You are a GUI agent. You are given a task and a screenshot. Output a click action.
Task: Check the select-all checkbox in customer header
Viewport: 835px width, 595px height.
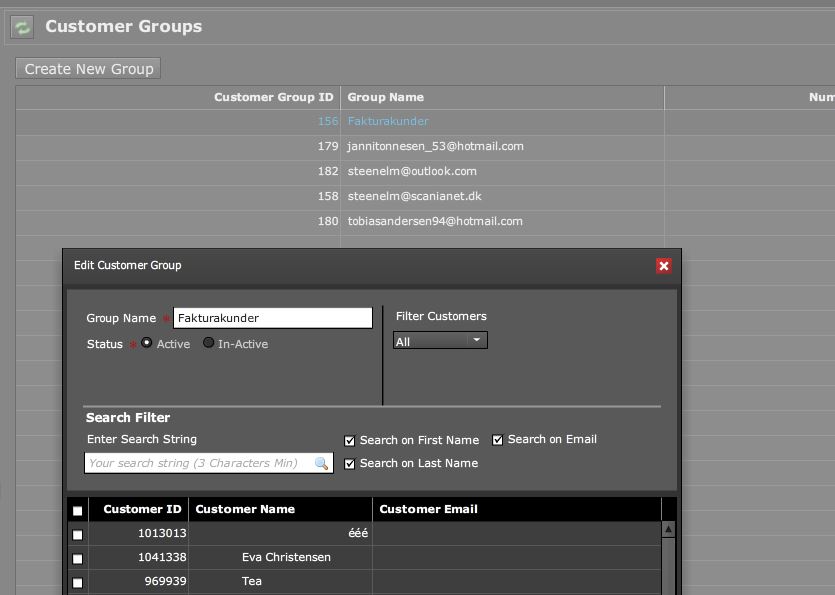(78, 510)
